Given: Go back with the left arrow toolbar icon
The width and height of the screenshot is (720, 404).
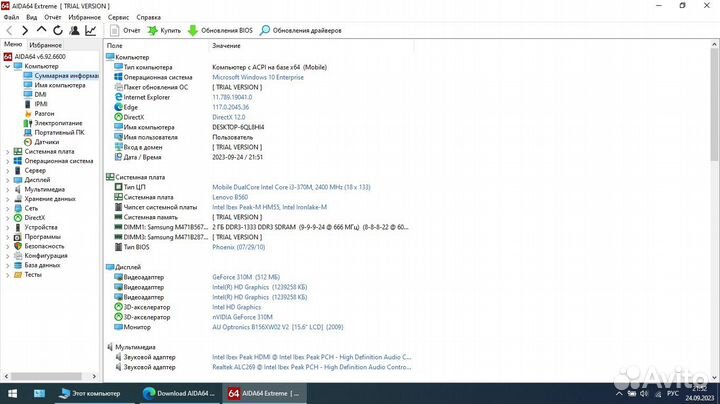Looking at the screenshot, I should tap(9, 31).
